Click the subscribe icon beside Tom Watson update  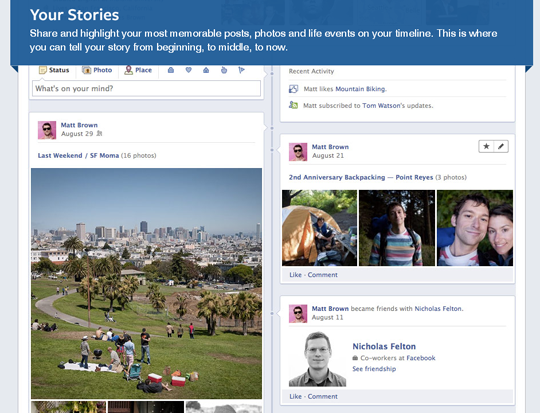click(293, 105)
